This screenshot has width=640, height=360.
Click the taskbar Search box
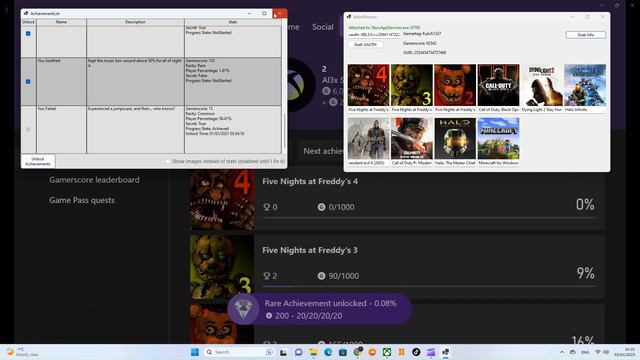(x=239, y=352)
